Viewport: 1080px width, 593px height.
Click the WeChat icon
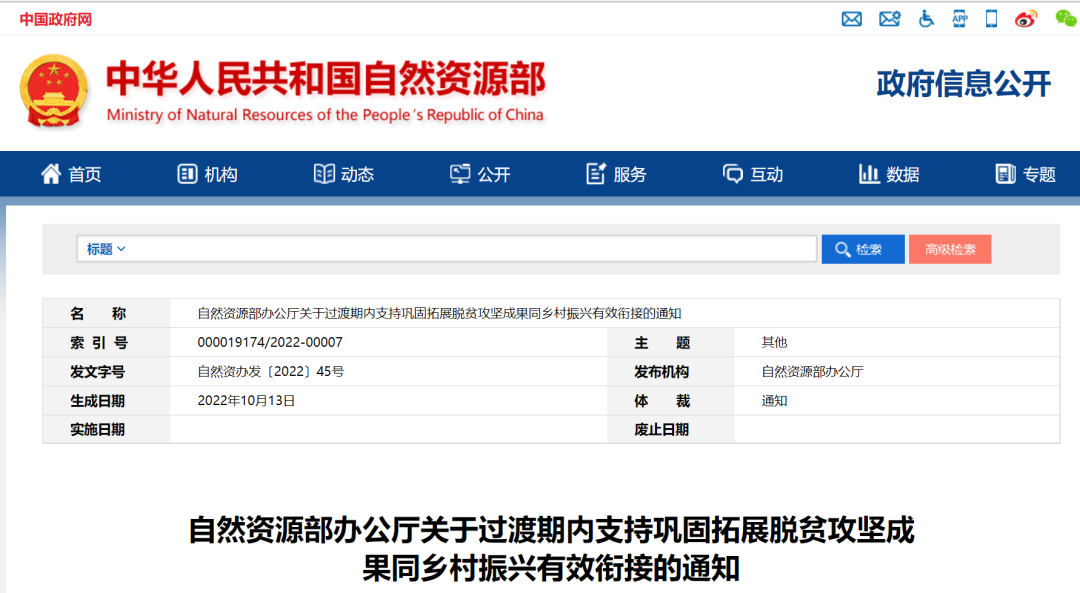(1066, 19)
